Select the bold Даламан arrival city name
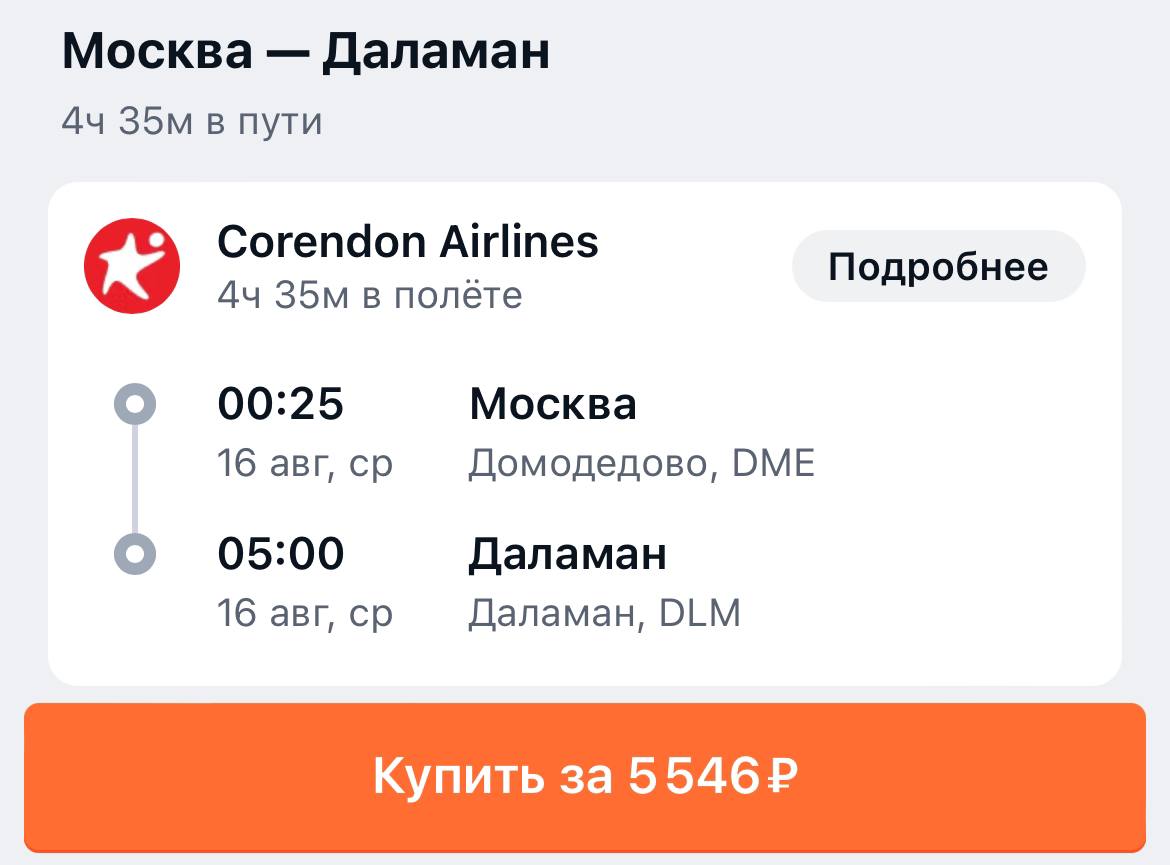Screen dimensions: 1170x865 point(568,553)
